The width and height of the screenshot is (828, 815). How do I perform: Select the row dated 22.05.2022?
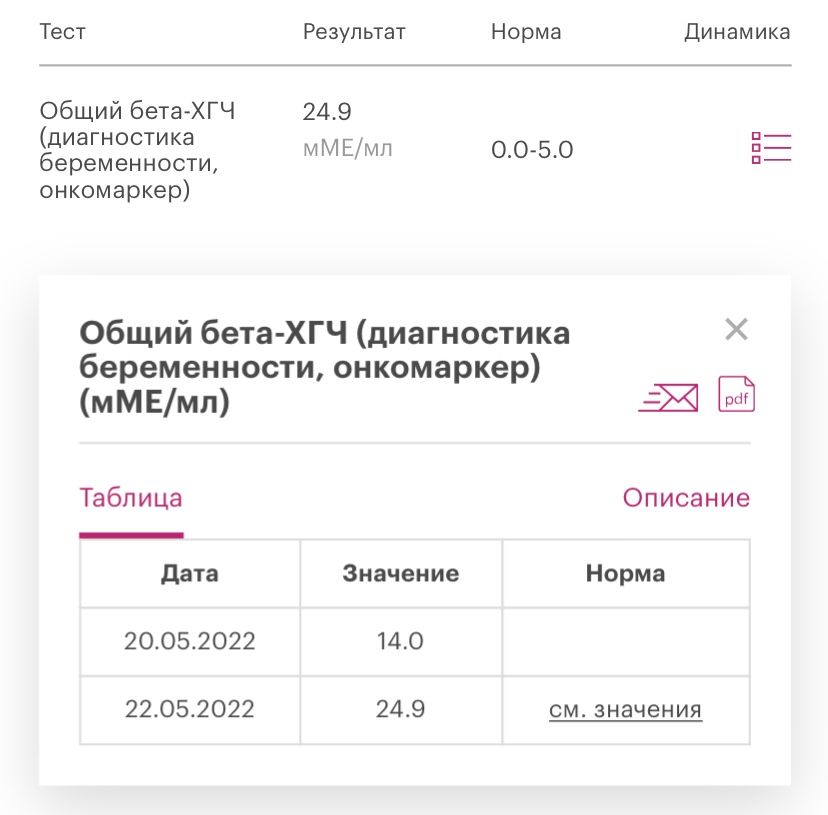[x=188, y=709]
